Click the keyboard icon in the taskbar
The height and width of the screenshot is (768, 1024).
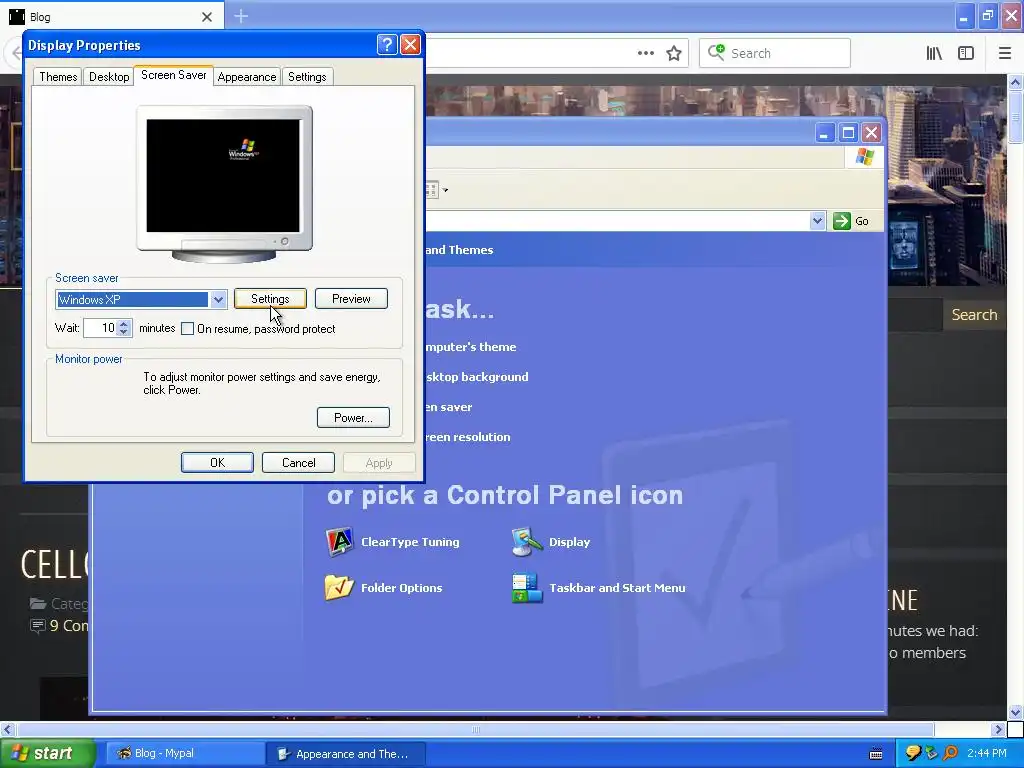[876, 754]
